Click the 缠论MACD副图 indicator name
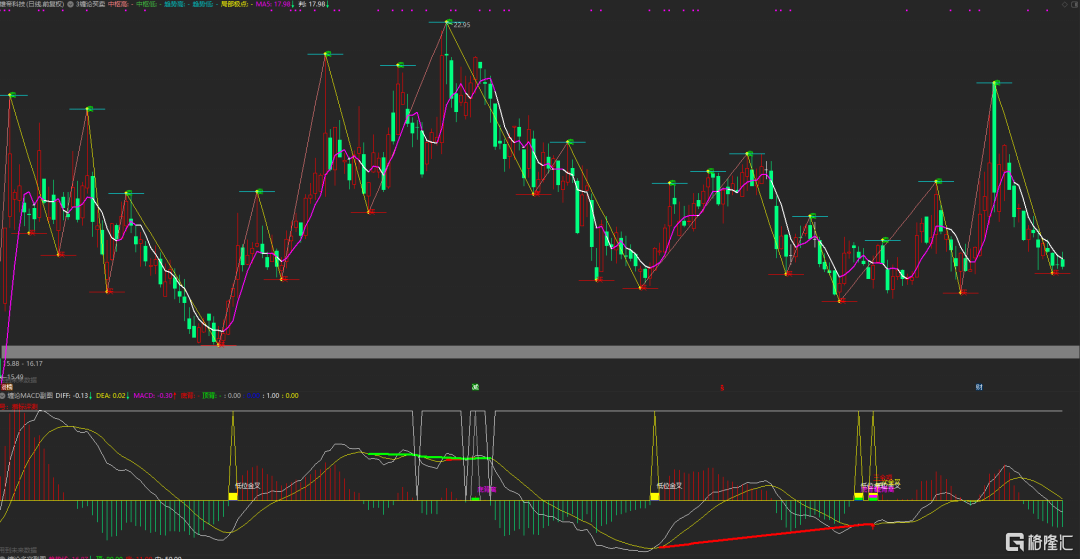The image size is (1080, 559). (x=30, y=396)
